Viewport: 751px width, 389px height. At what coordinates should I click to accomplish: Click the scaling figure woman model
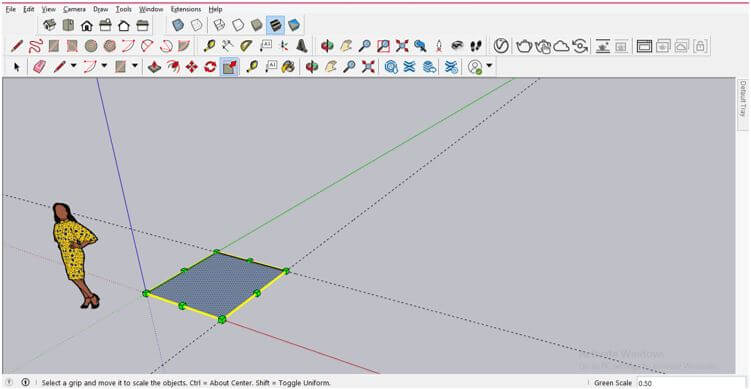coord(76,255)
